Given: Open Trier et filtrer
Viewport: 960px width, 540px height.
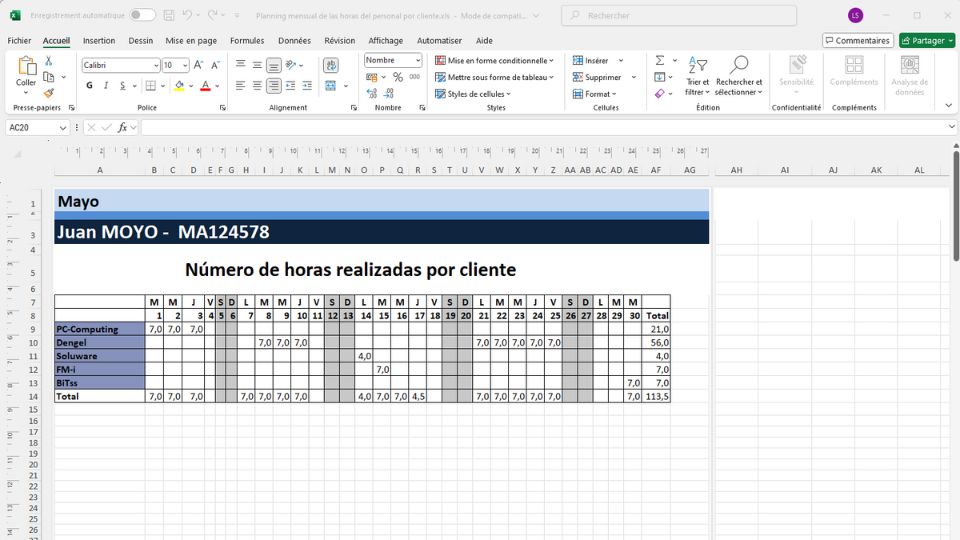Looking at the screenshot, I should coord(697,76).
